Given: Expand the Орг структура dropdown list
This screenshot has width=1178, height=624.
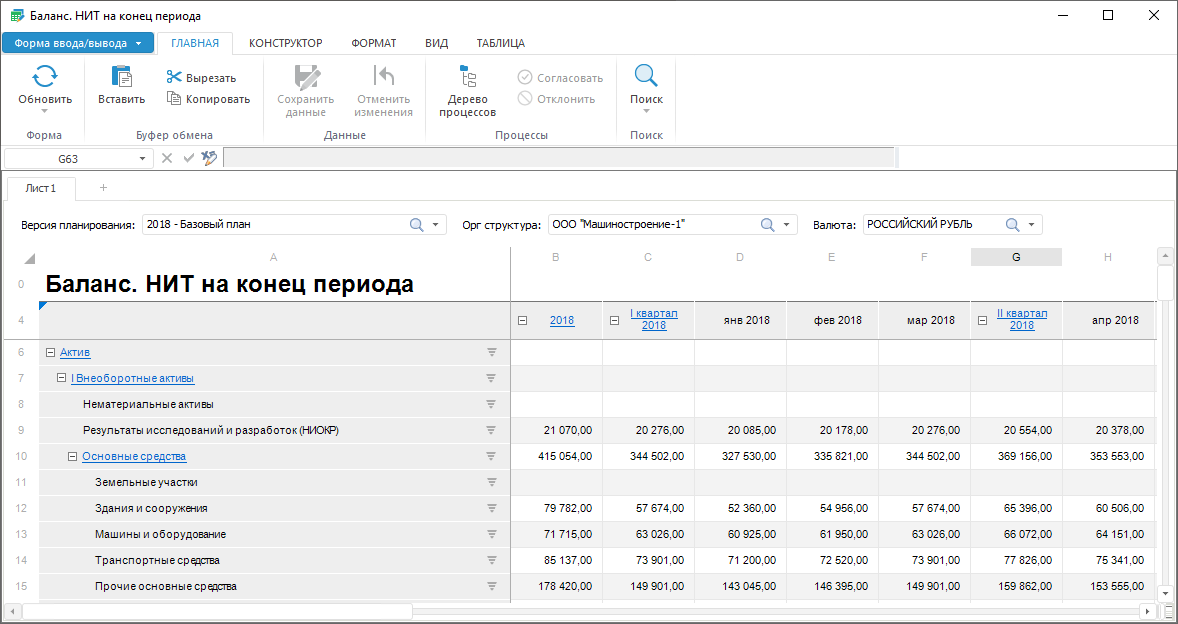Looking at the screenshot, I should click(x=787, y=225).
